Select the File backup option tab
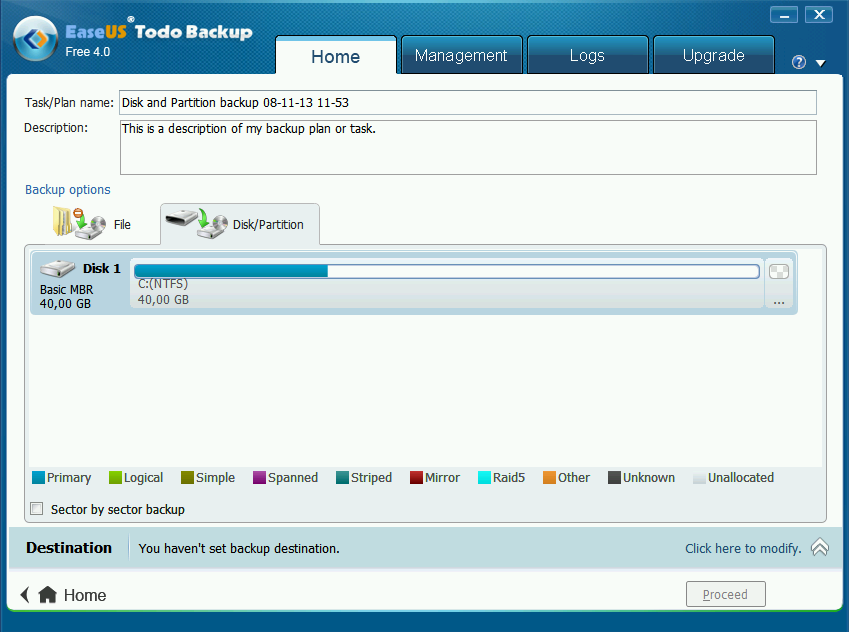849x632 pixels. tap(92, 224)
